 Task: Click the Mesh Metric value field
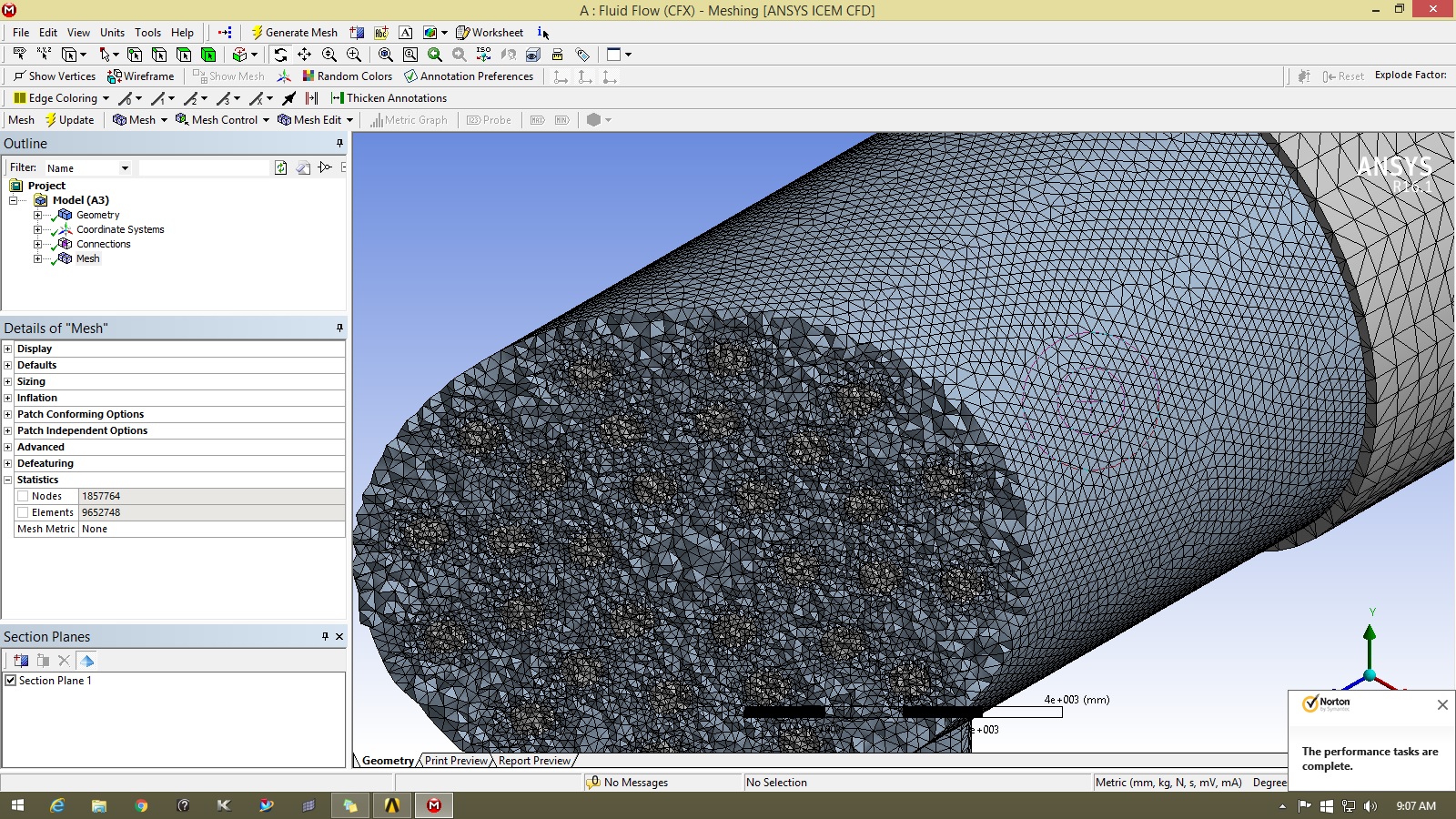211,529
